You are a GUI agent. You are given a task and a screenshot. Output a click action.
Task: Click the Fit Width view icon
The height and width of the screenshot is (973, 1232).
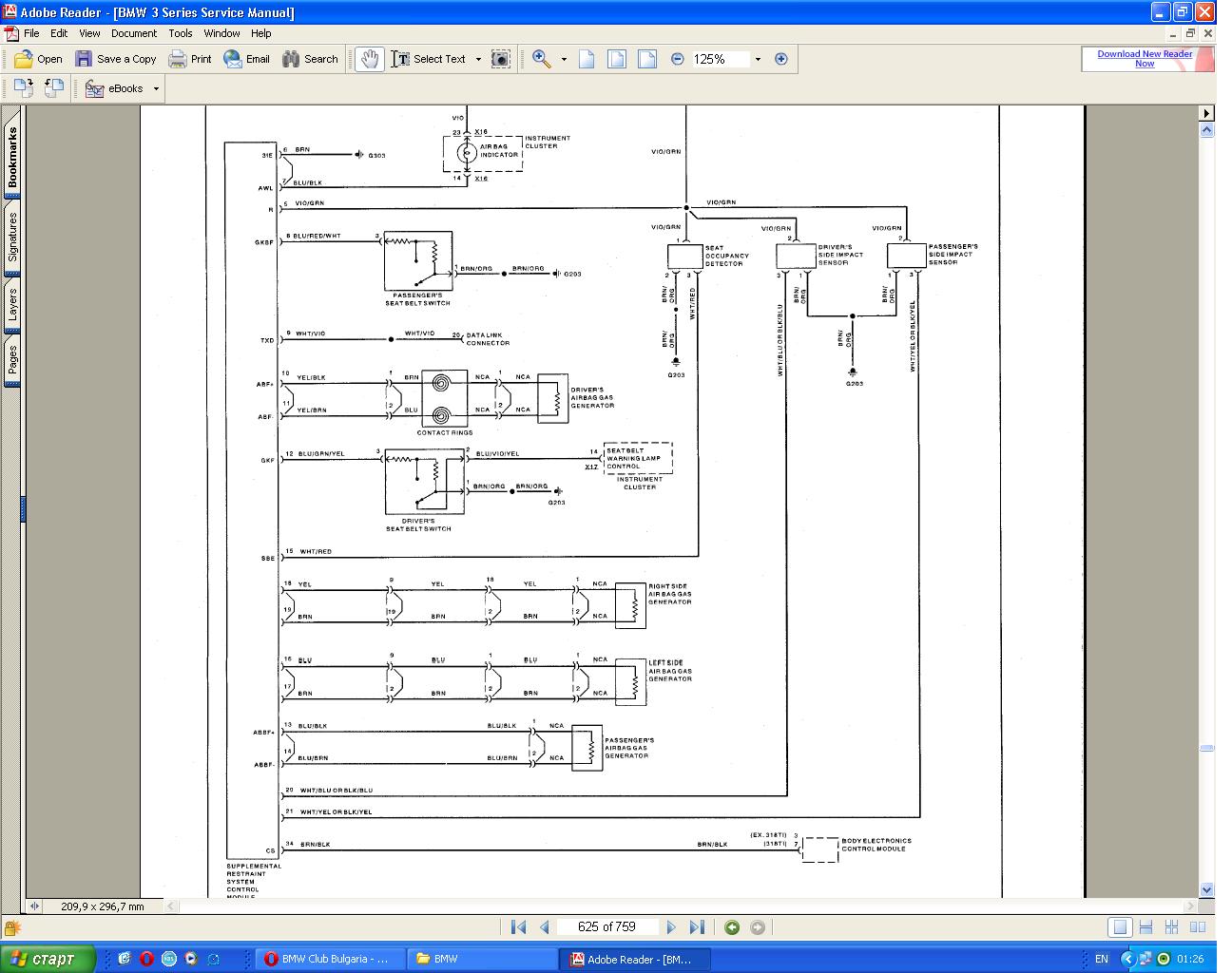point(647,59)
